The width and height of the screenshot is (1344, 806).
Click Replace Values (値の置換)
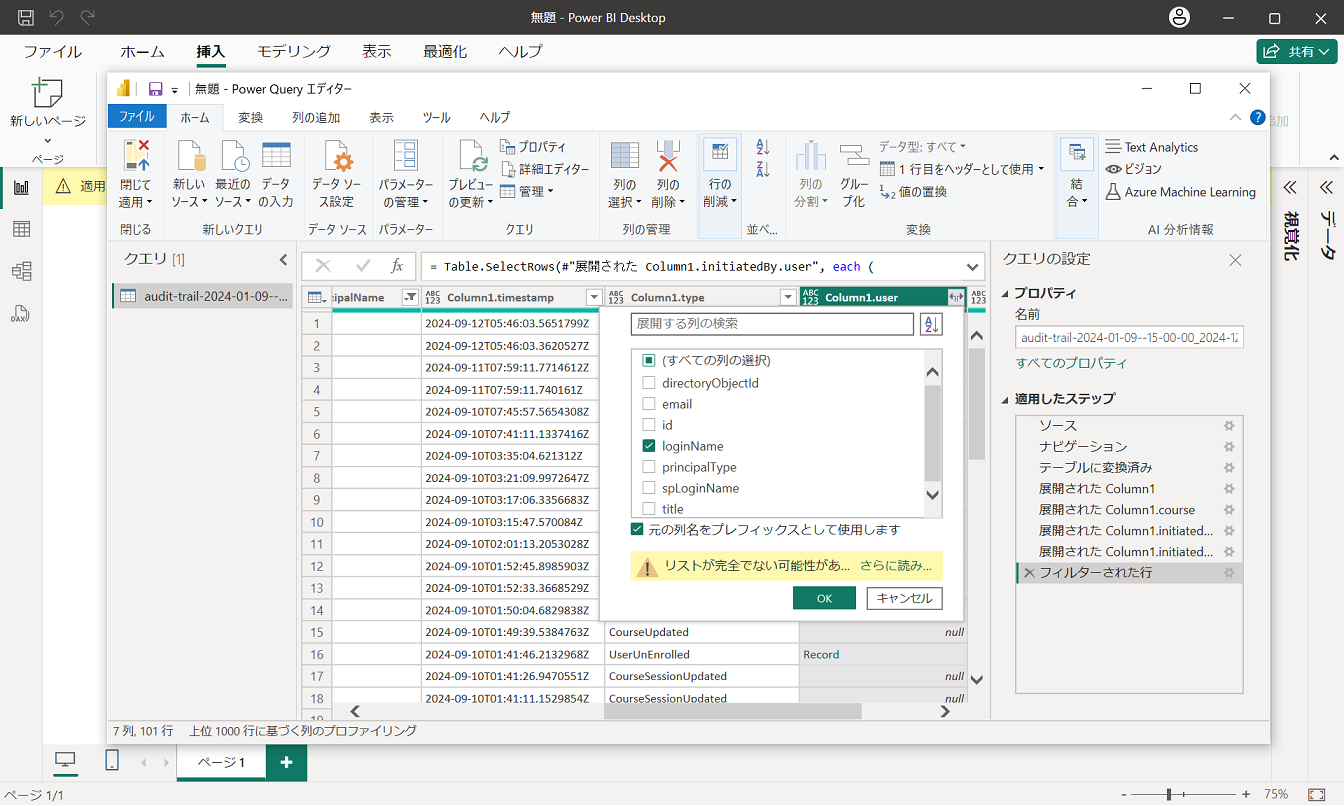(x=913, y=191)
